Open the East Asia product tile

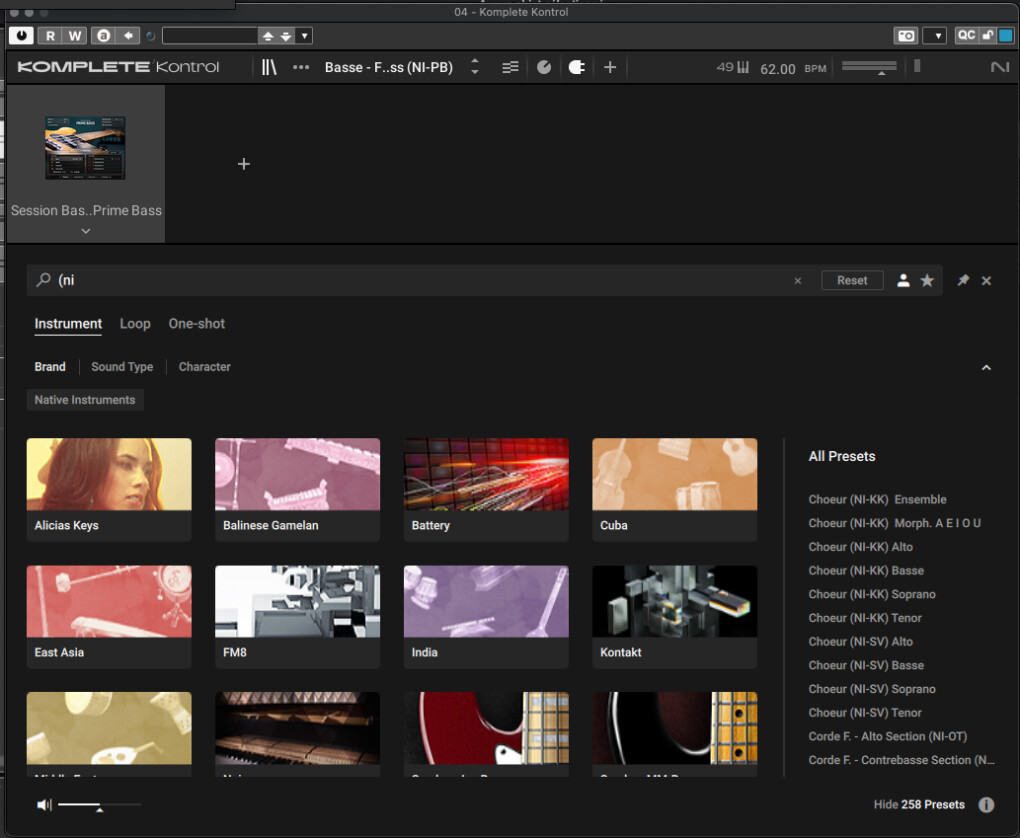click(x=109, y=616)
